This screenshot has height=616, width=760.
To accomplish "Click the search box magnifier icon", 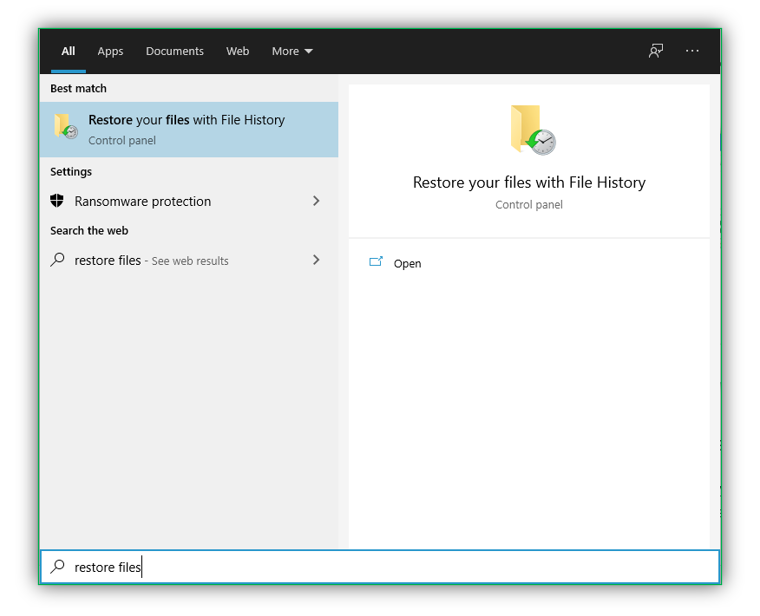I will tap(57, 566).
